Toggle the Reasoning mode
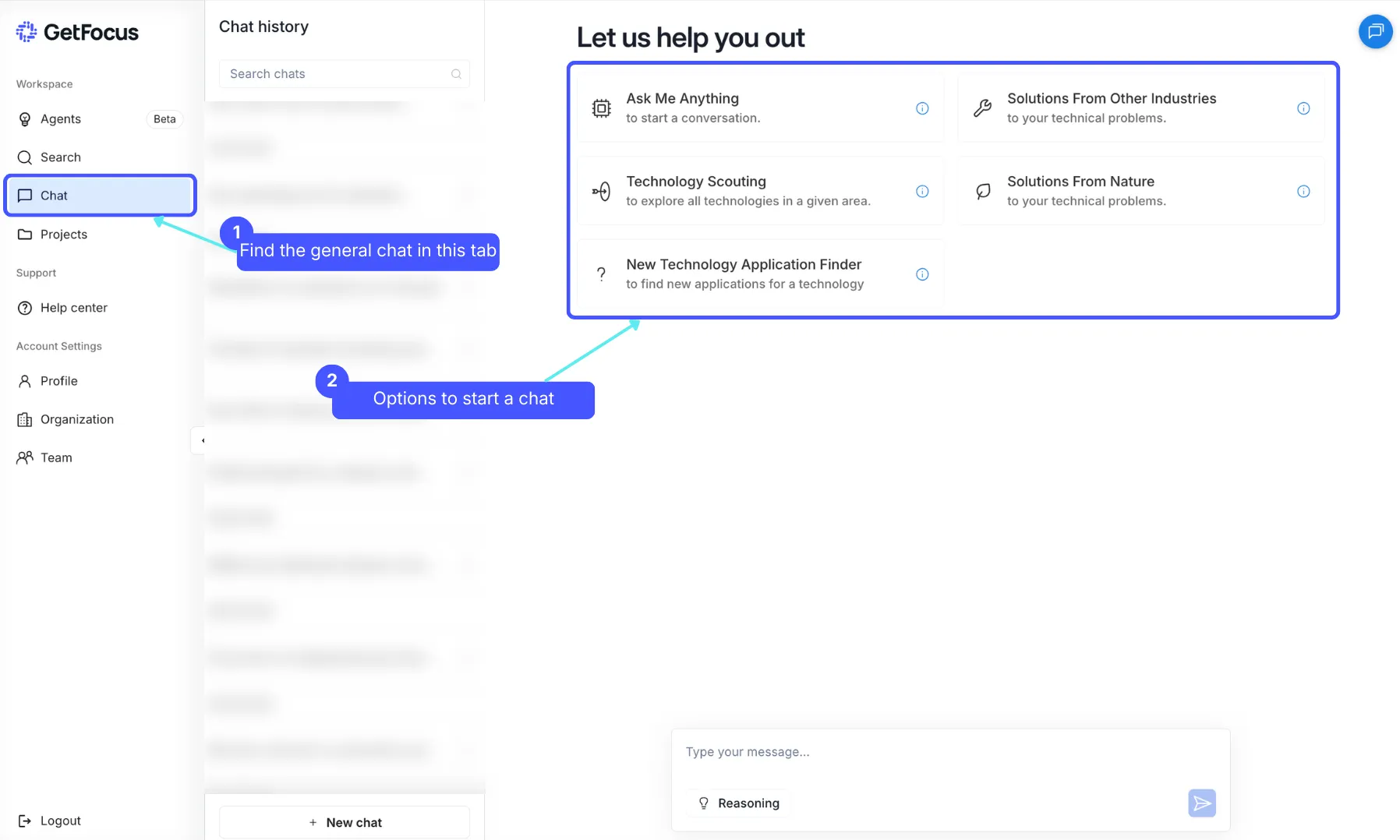This screenshot has width=1400, height=840. [x=738, y=803]
